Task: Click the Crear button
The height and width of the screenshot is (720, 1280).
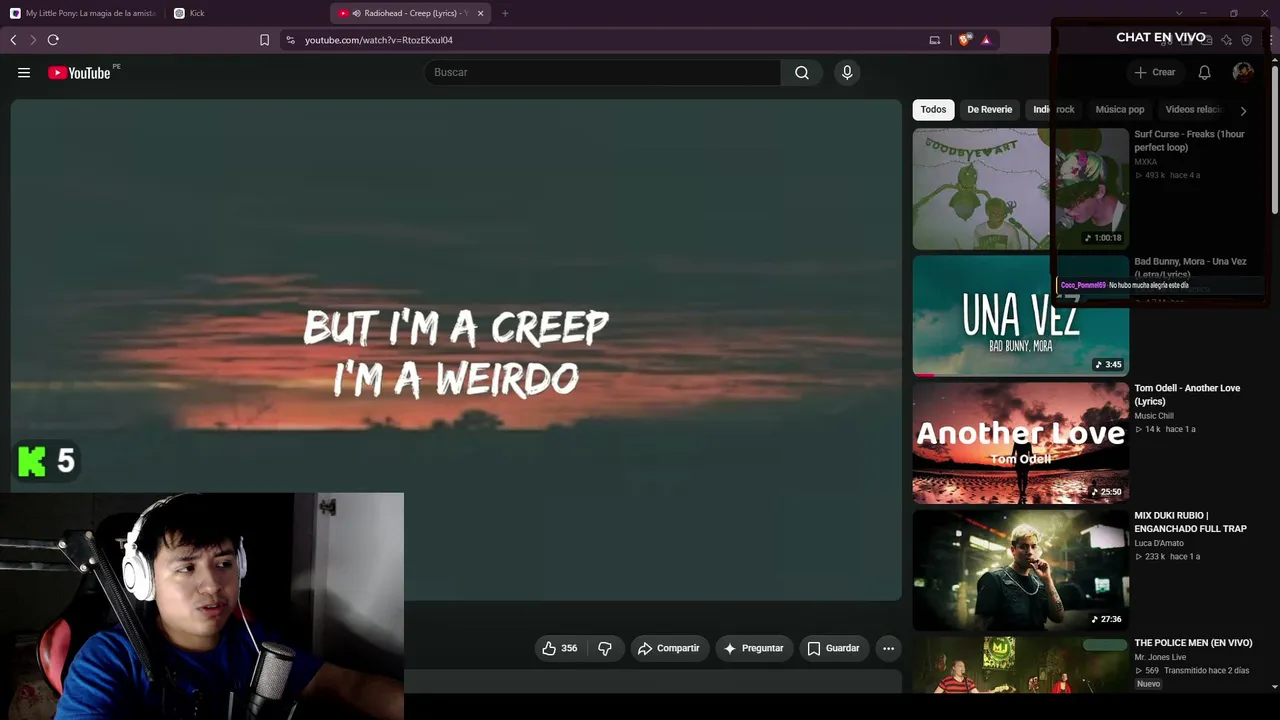Action: pos(1155,72)
